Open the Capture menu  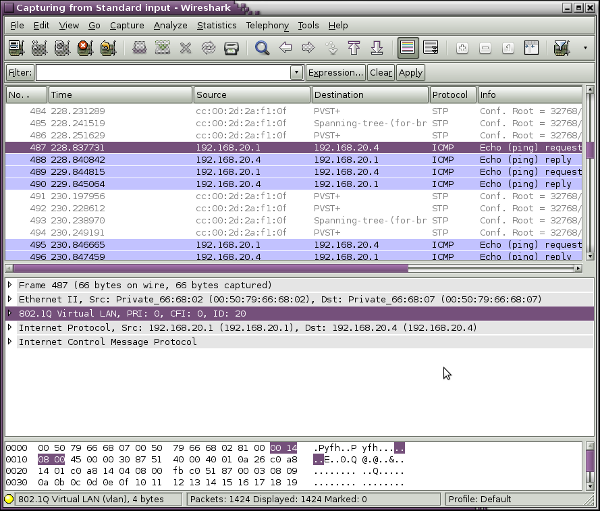click(127, 25)
